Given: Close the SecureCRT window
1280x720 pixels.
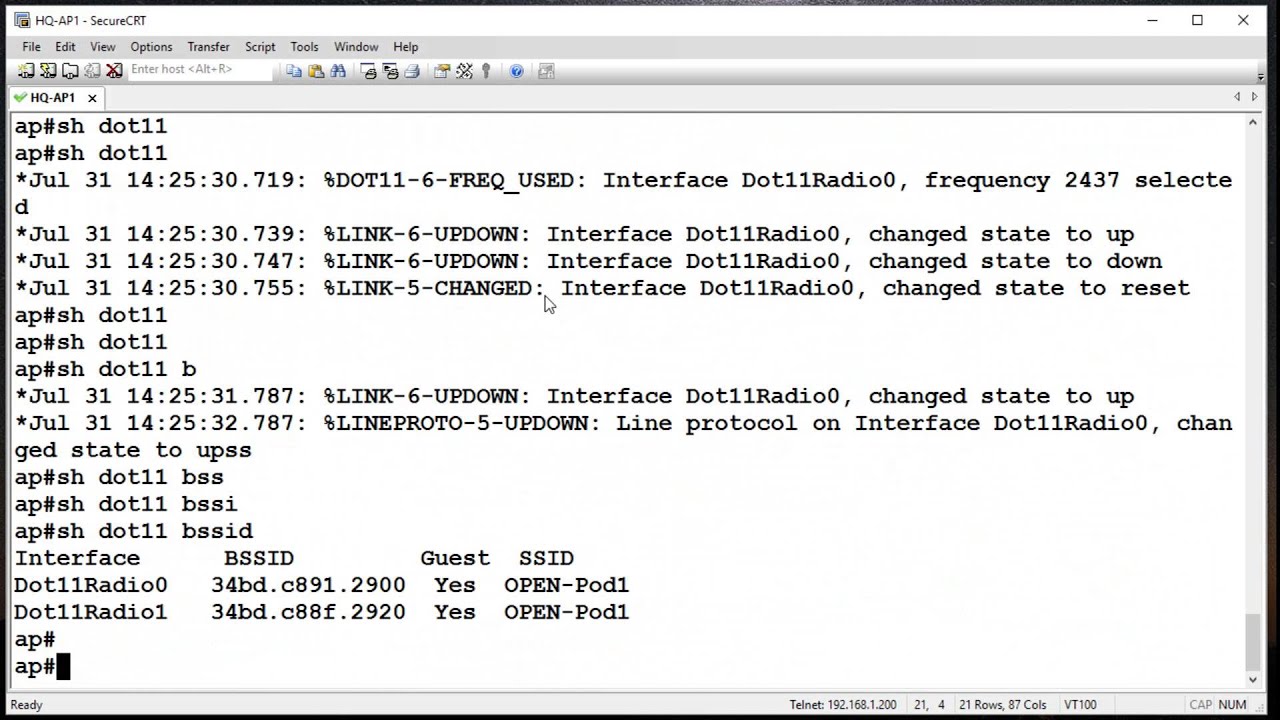Looking at the screenshot, I should pos(1243,20).
